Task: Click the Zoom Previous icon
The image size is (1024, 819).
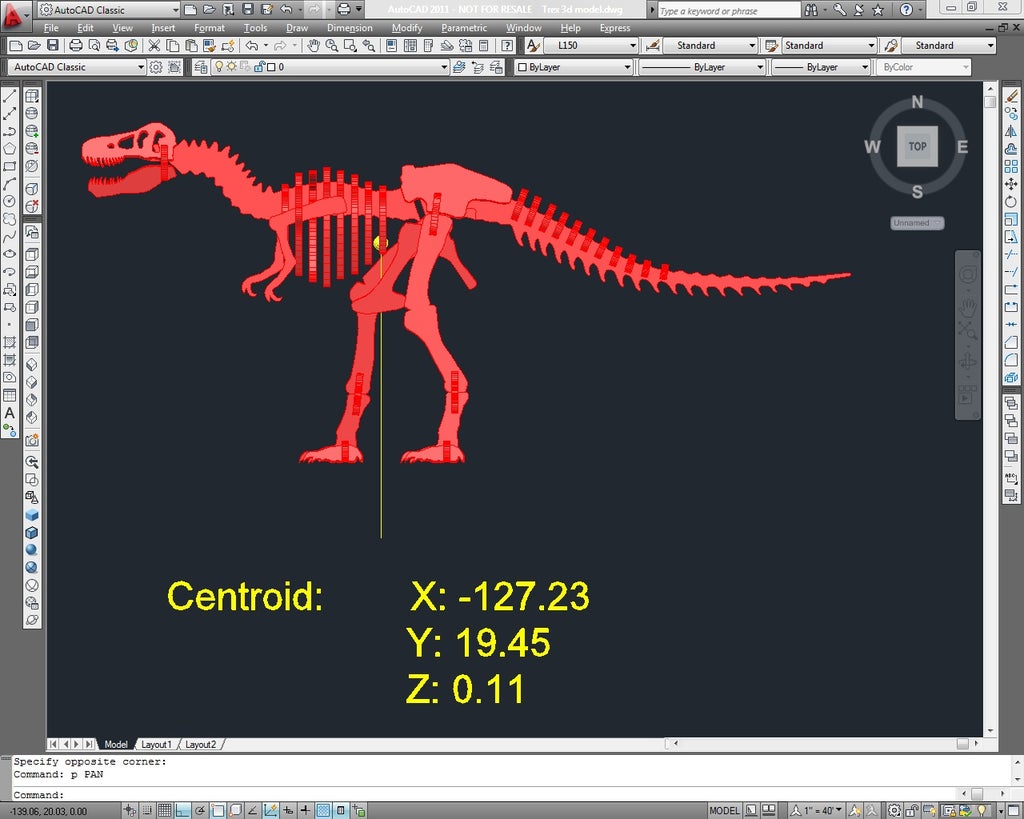Action: pos(369,46)
